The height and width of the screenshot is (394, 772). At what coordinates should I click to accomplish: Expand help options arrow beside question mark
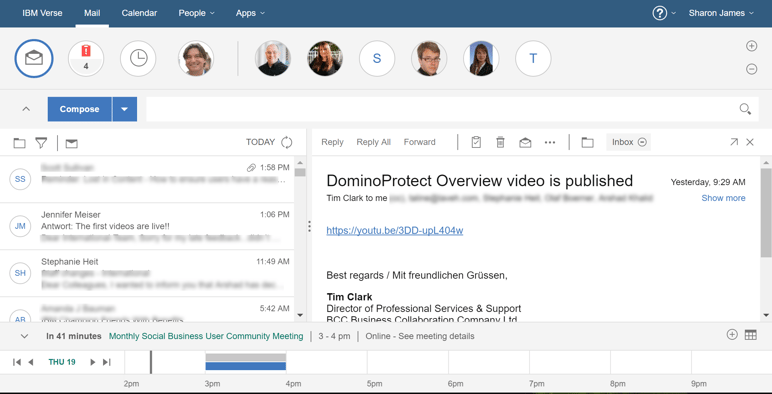pos(674,13)
